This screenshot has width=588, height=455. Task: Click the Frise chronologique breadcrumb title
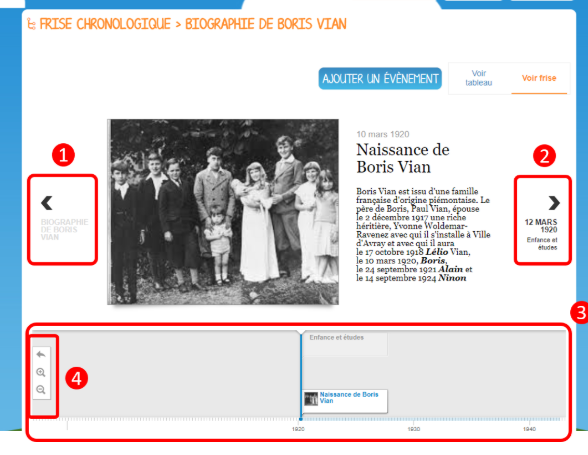(105, 24)
